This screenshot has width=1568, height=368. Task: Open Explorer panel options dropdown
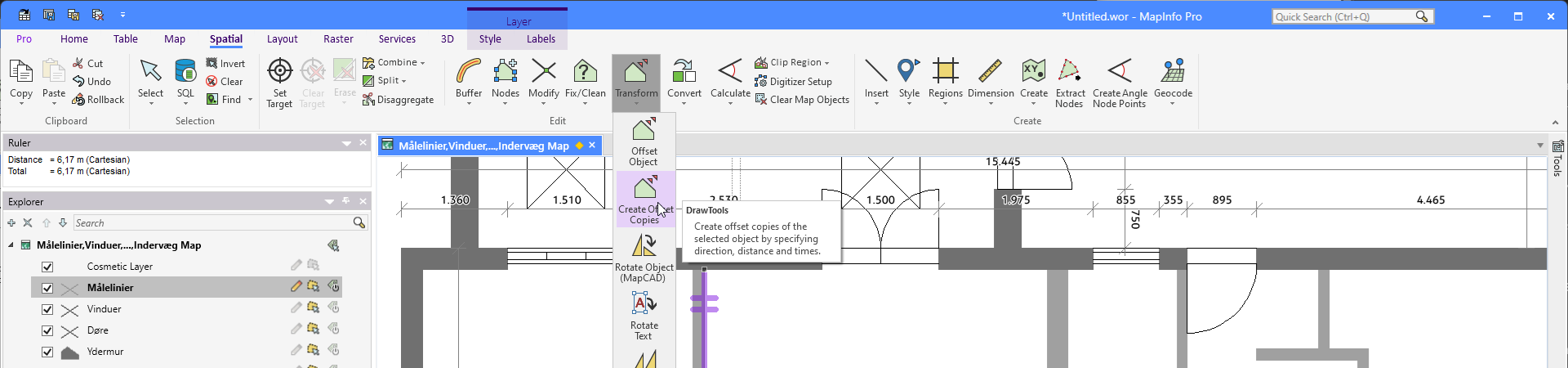pyautogui.click(x=329, y=201)
